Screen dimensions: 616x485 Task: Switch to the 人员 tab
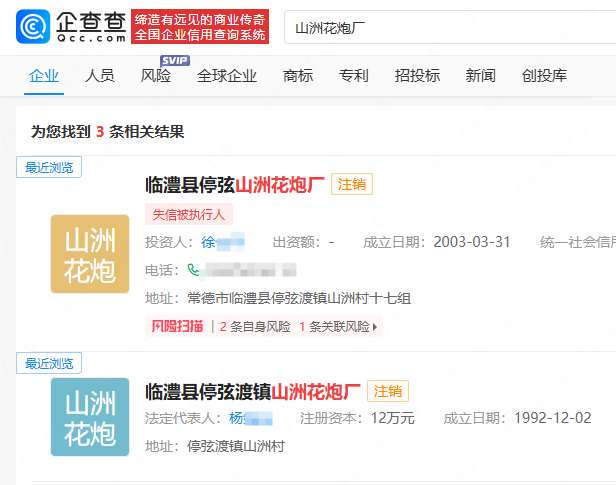[x=100, y=76]
